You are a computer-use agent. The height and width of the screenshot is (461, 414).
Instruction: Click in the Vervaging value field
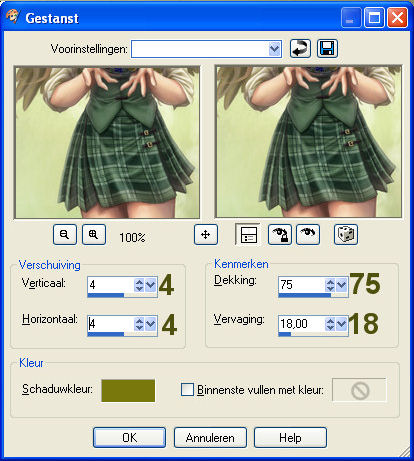click(302, 324)
